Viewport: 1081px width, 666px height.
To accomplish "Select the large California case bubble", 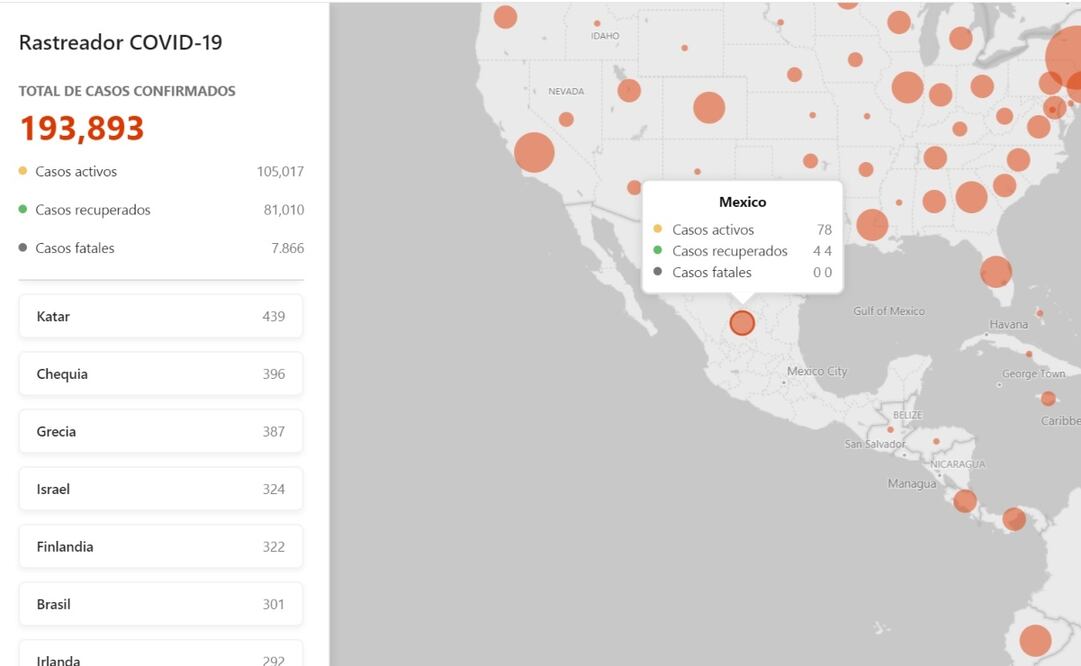I will point(535,152).
